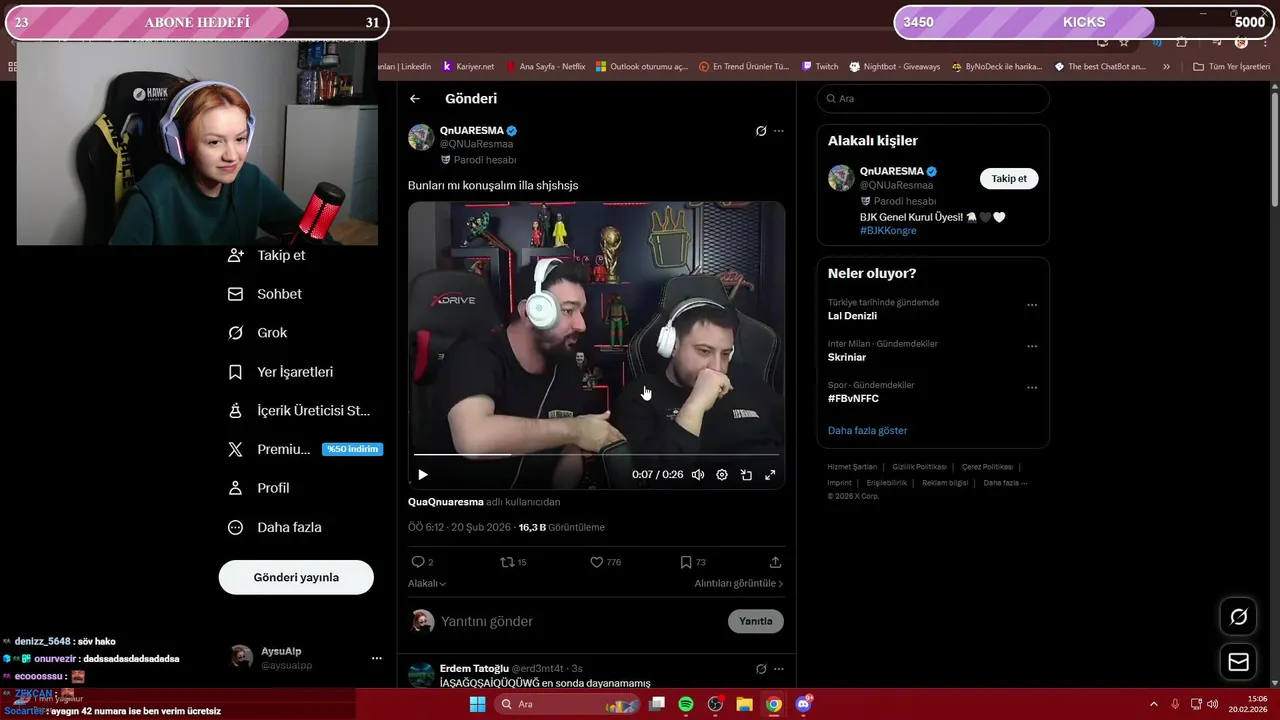
Task: Like the tweet with 776 likes
Action: [605, 562]
